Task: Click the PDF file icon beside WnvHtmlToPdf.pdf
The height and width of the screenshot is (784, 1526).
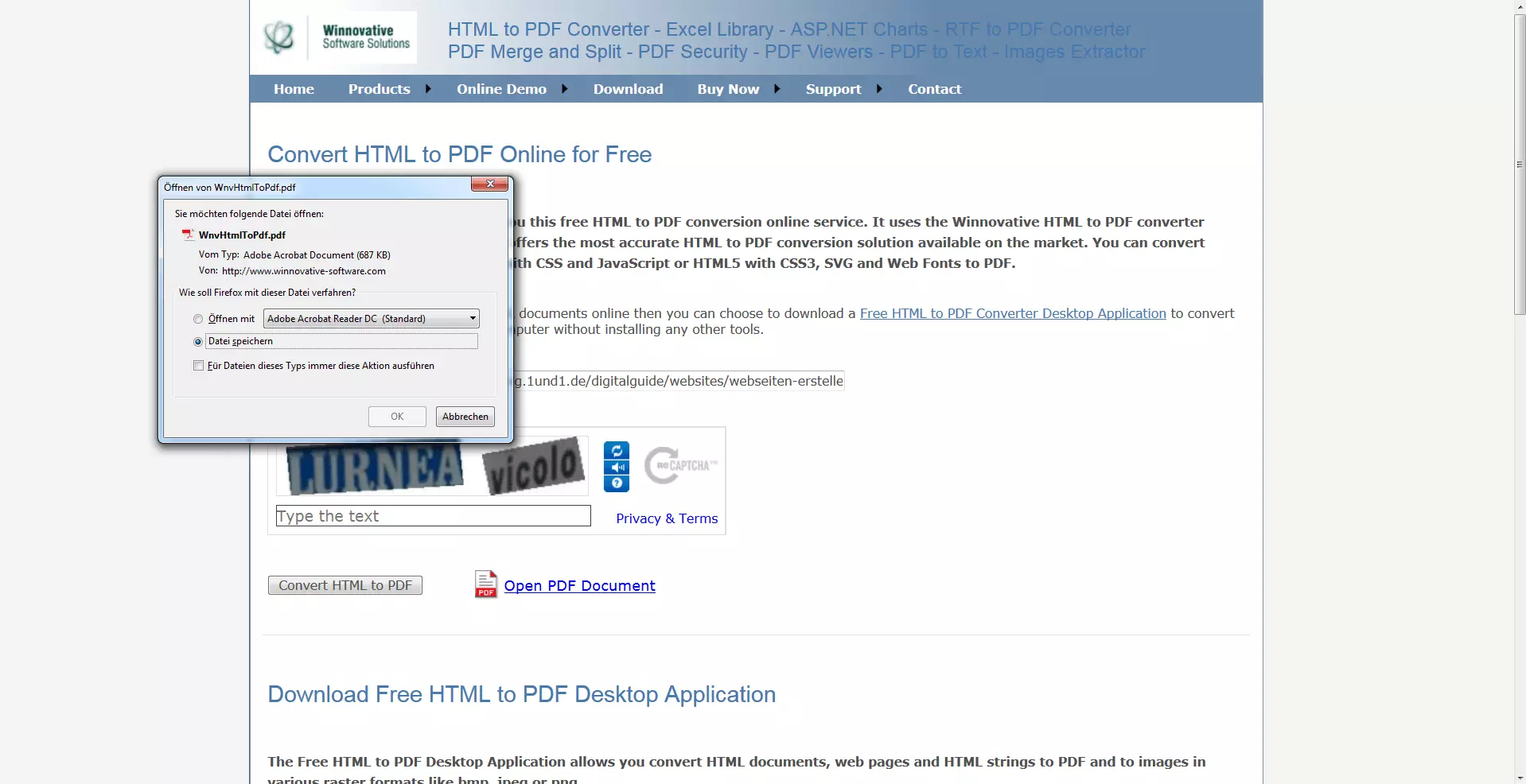Action: (x=189, y=235)
